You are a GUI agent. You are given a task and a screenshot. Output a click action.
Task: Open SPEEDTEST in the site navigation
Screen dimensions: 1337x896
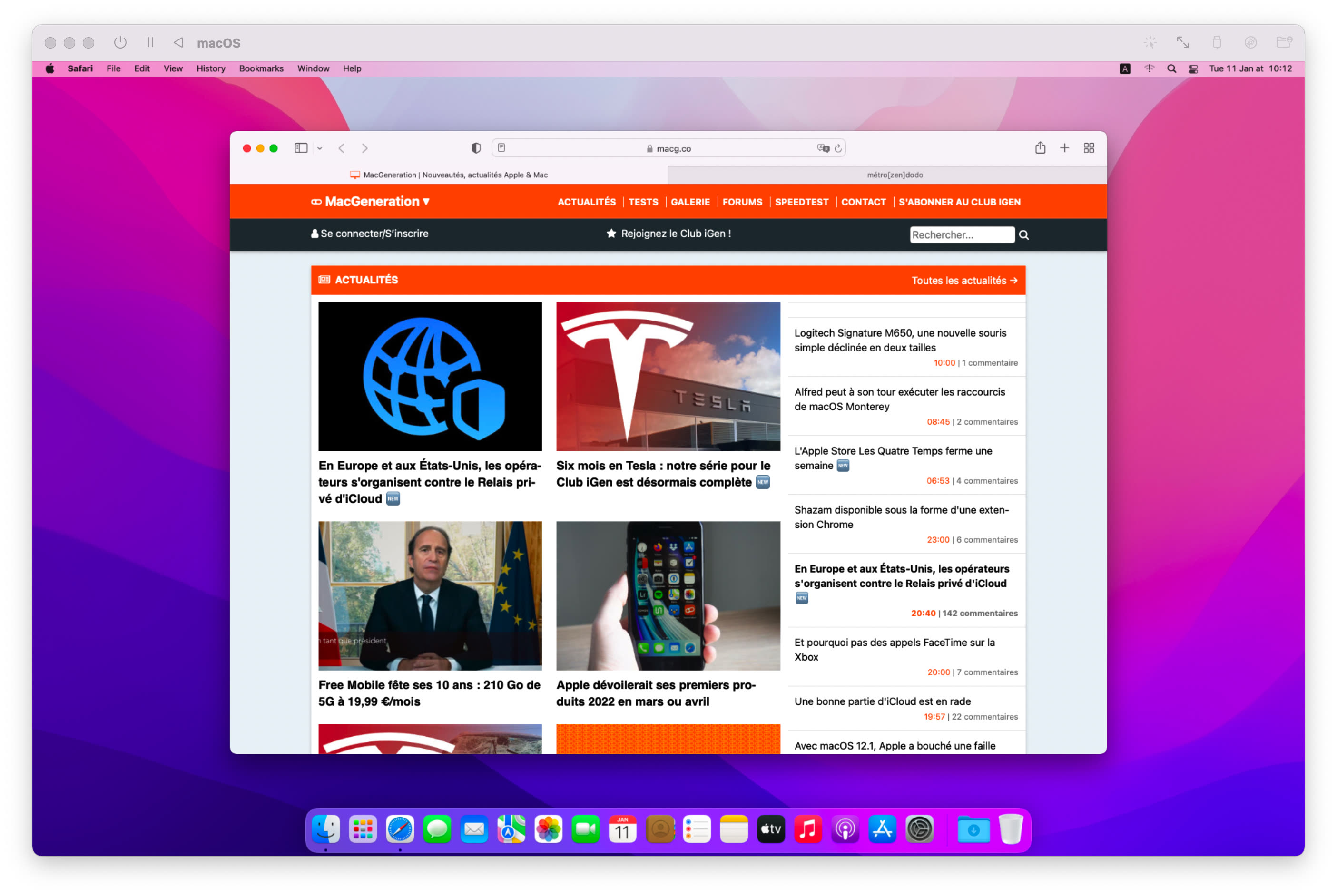click(801, 202)
